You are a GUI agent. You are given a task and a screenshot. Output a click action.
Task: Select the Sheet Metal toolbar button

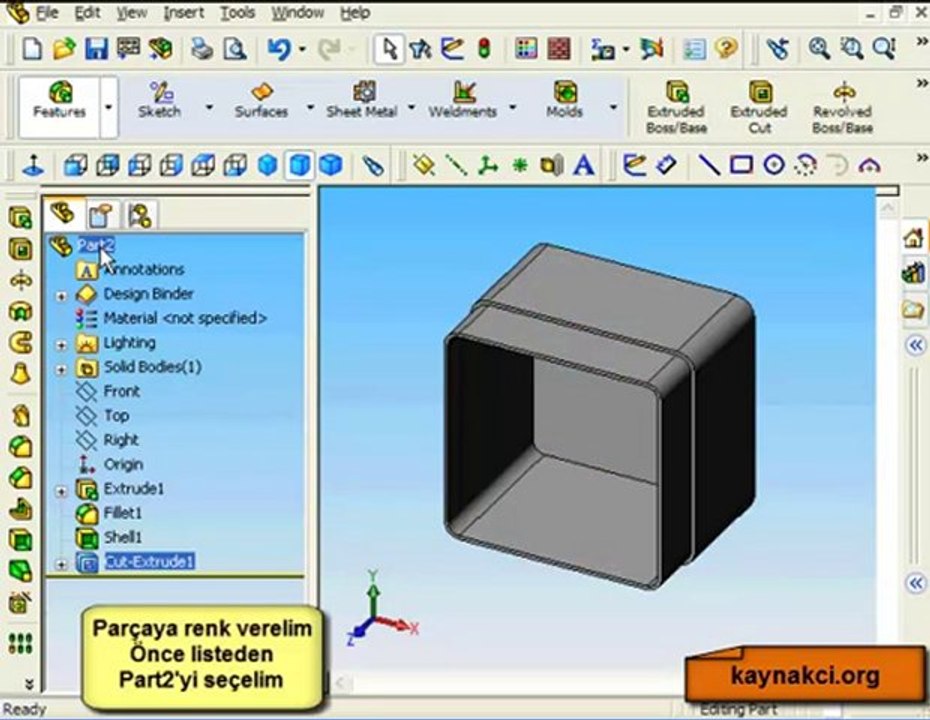coord(362,100)
